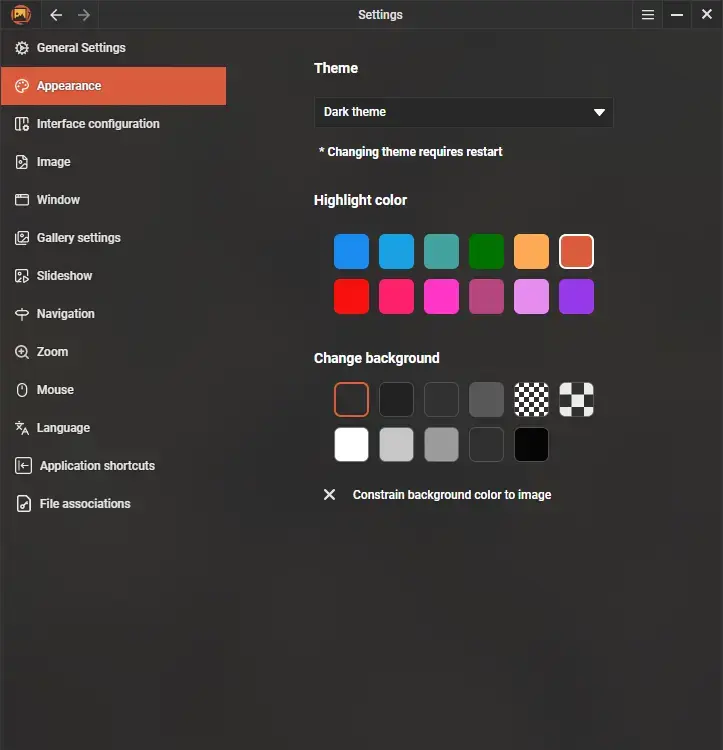Pick the white background color swatch

click(351, 445)
